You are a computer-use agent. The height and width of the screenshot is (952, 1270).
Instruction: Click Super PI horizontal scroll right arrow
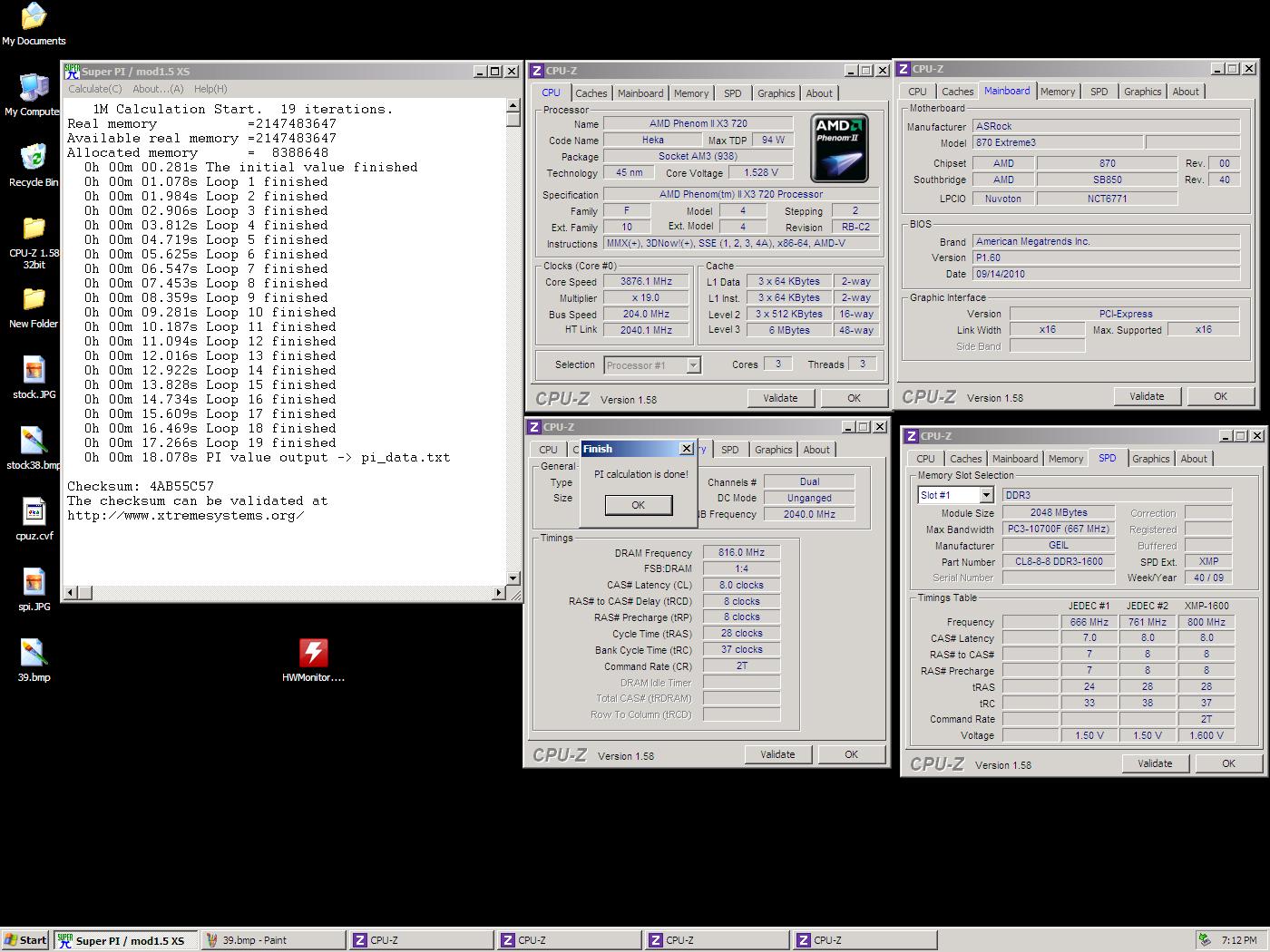498,592
